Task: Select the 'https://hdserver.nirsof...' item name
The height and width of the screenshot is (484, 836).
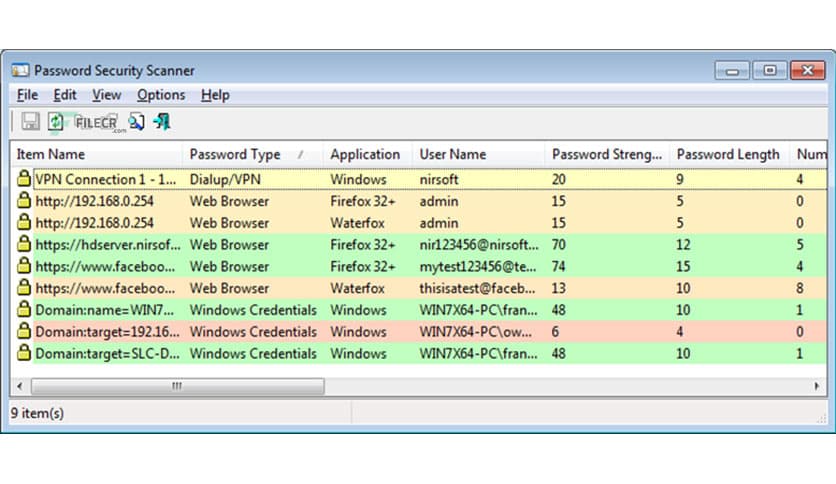Action: coord(108,245)
